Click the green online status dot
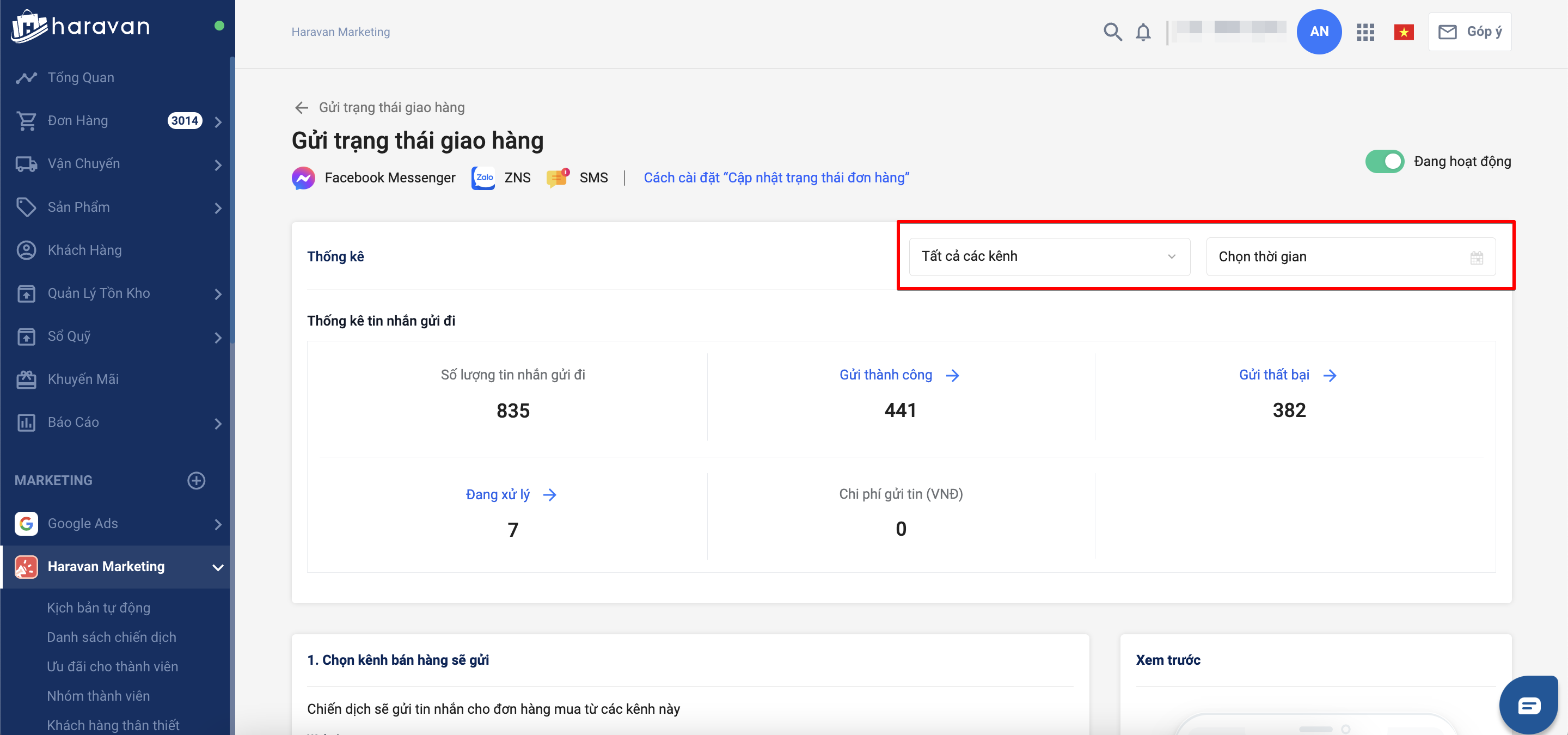Image resolution: width=1568 pixels, height=735 pixels. pos(219,26)
